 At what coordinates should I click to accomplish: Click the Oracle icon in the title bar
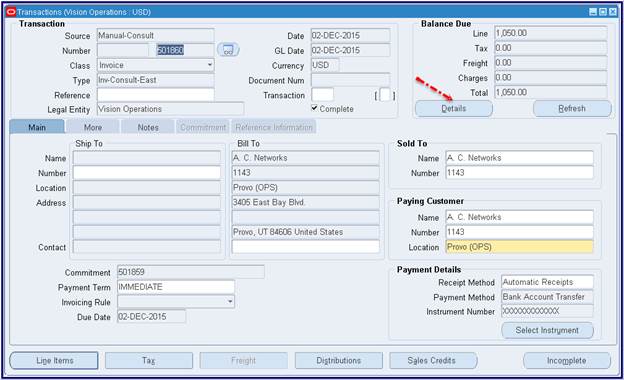(x=11, y=12)
